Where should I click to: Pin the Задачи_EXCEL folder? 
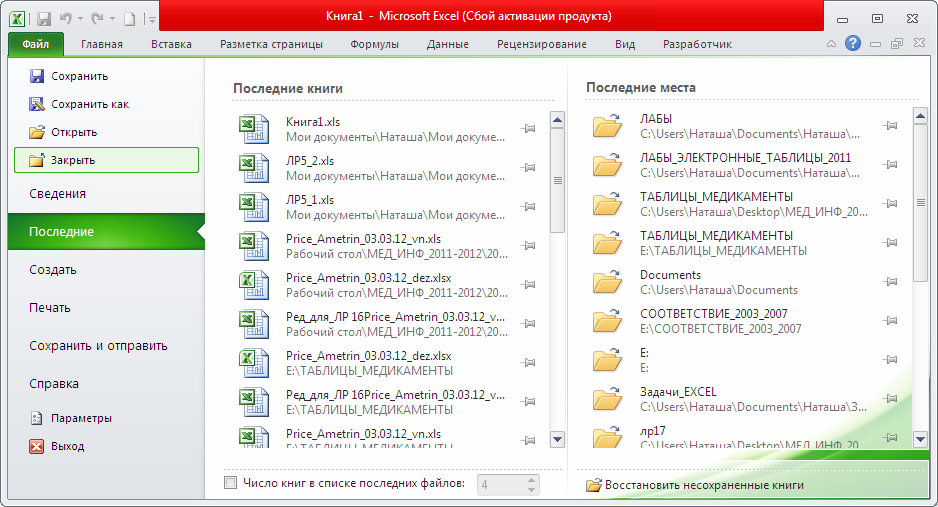tap(890, 398)
